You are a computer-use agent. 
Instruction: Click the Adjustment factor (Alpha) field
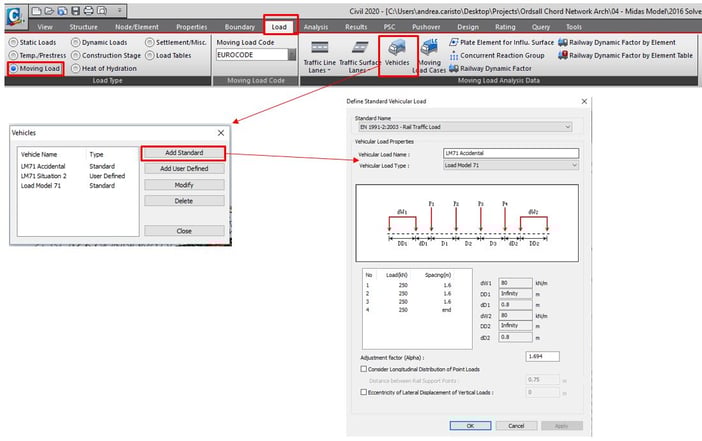542,356
